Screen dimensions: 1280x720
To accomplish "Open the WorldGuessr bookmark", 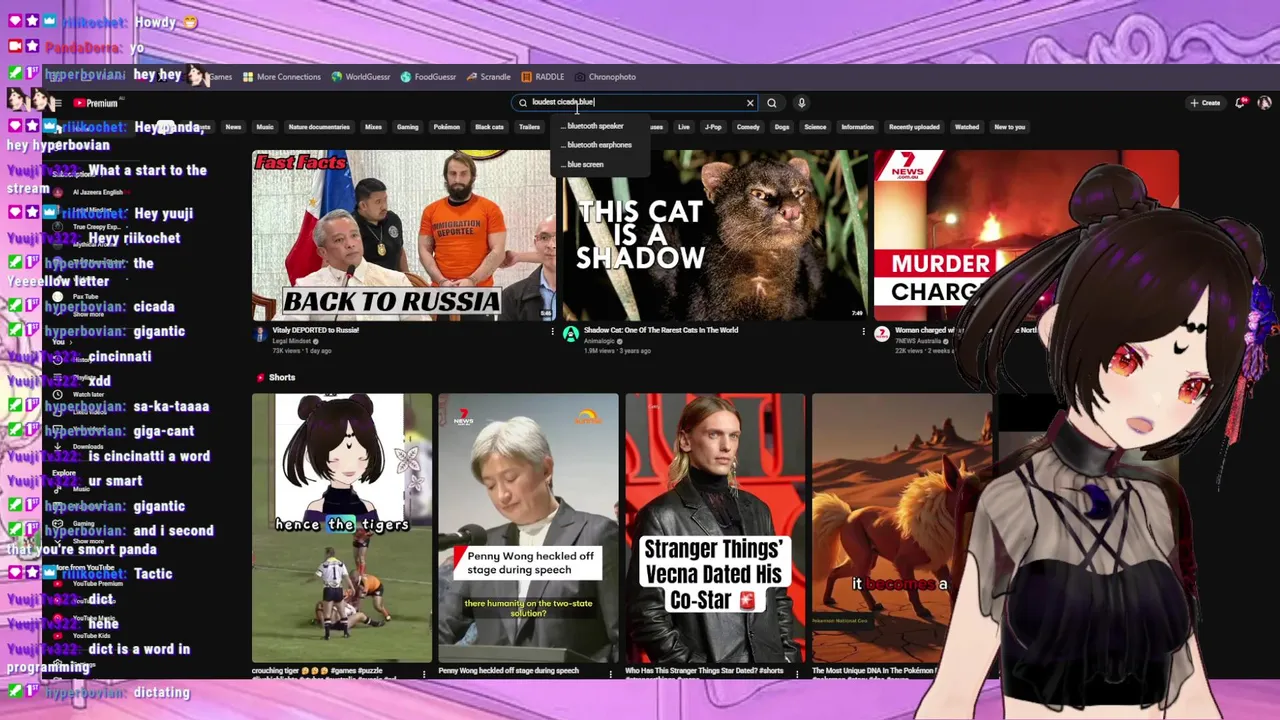I will pyautogui.click(x=360, y=77).
